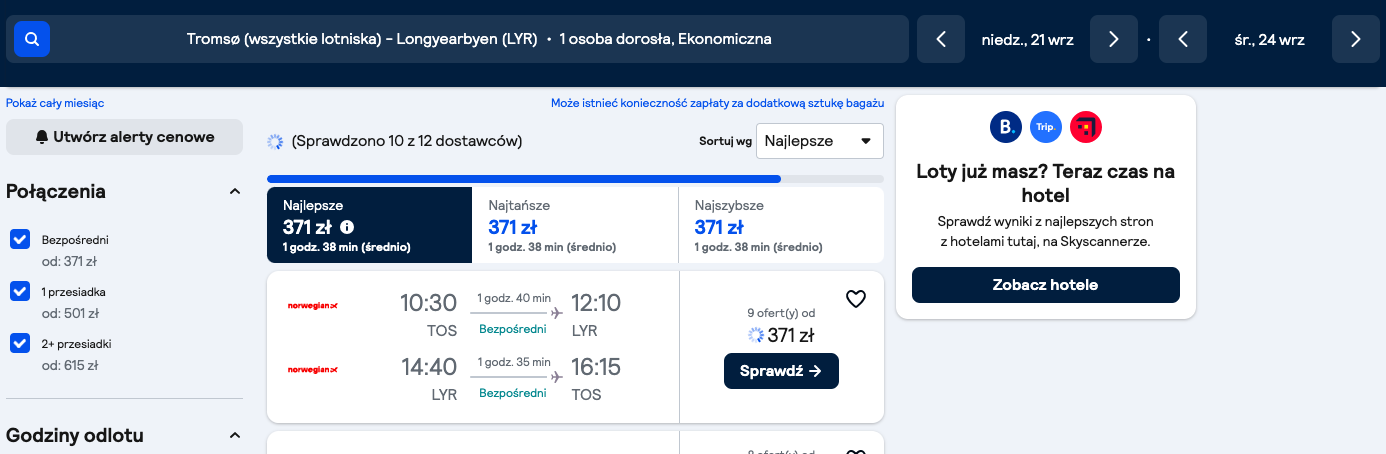1386x454 pixels.
Task: Collapse the Połączenia filter section
Action: pyautogui.click(x=235, y=191)
